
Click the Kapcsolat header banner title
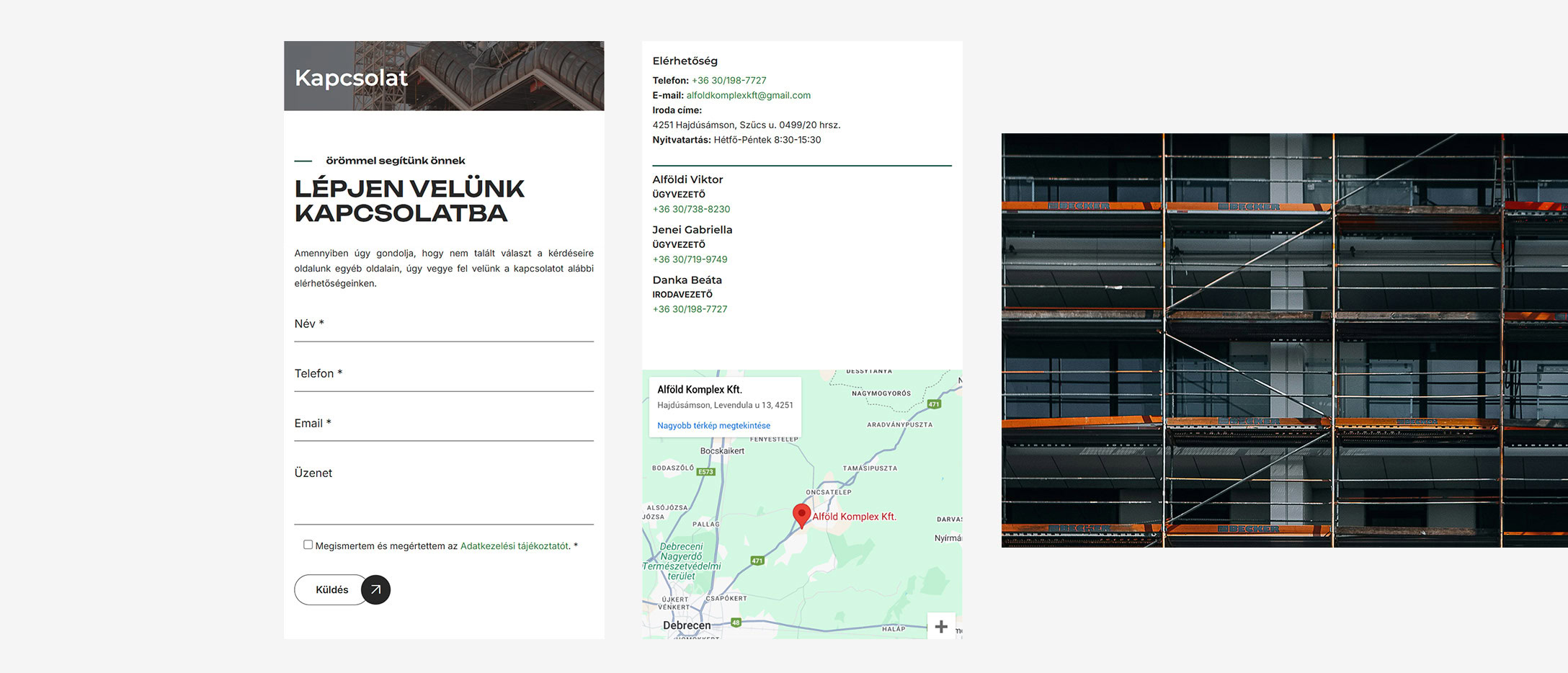(x=351, y=78)
